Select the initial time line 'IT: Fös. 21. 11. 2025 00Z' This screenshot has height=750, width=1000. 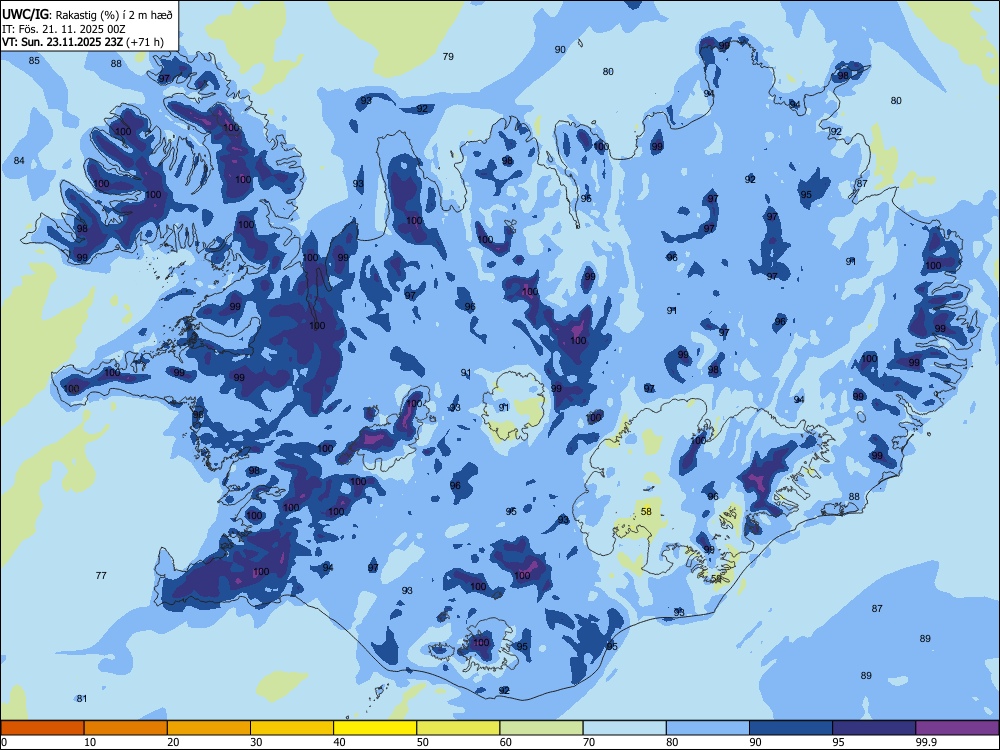point(63,29)
